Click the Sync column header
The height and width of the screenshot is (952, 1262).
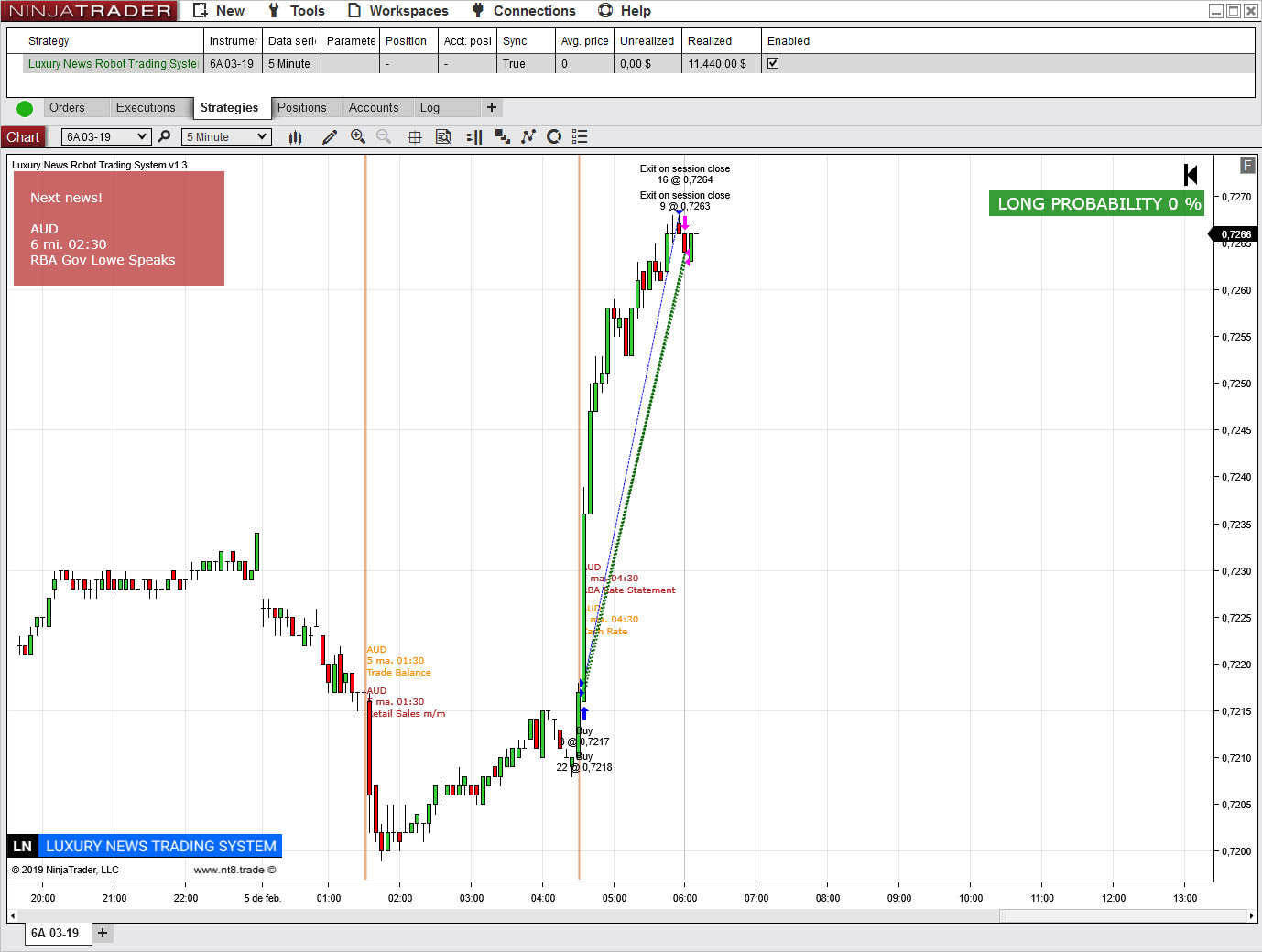526,41
